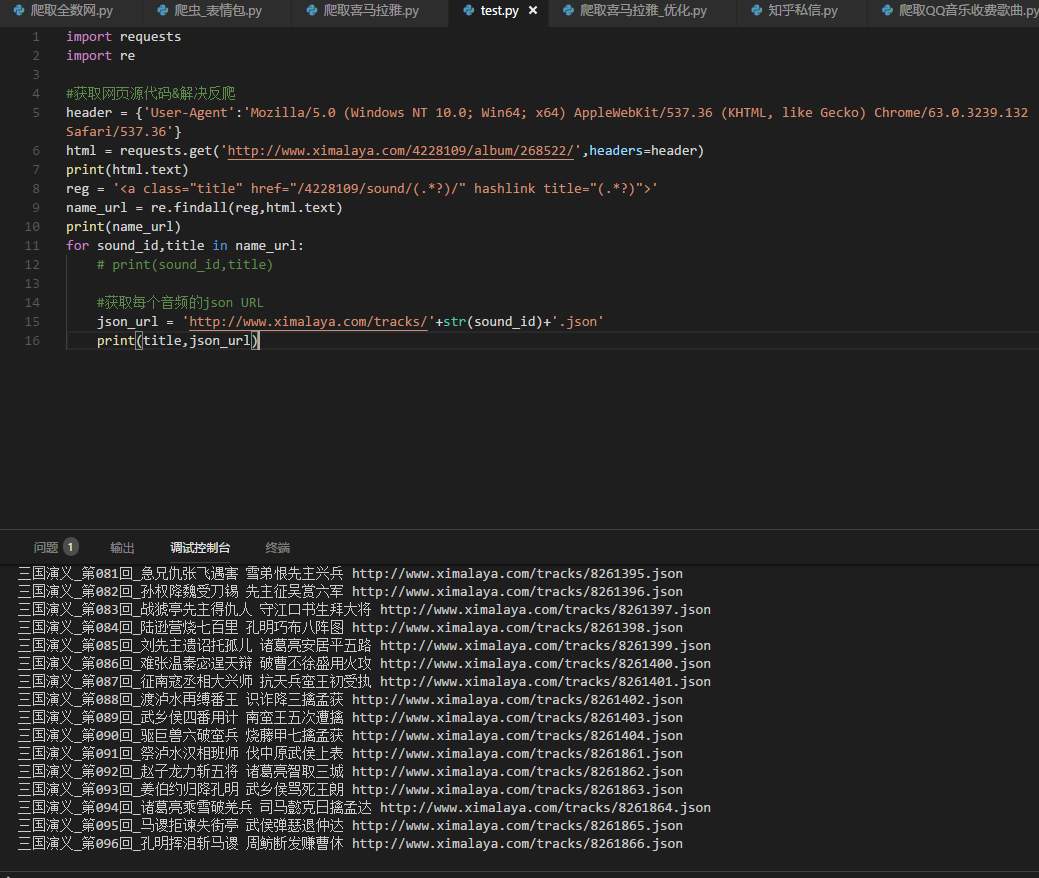The height and width of the screenshot is (878, 1039).
Task: Open the 爬取QQ音乐收费歌曲.py tab
Action: coord(954,11)
